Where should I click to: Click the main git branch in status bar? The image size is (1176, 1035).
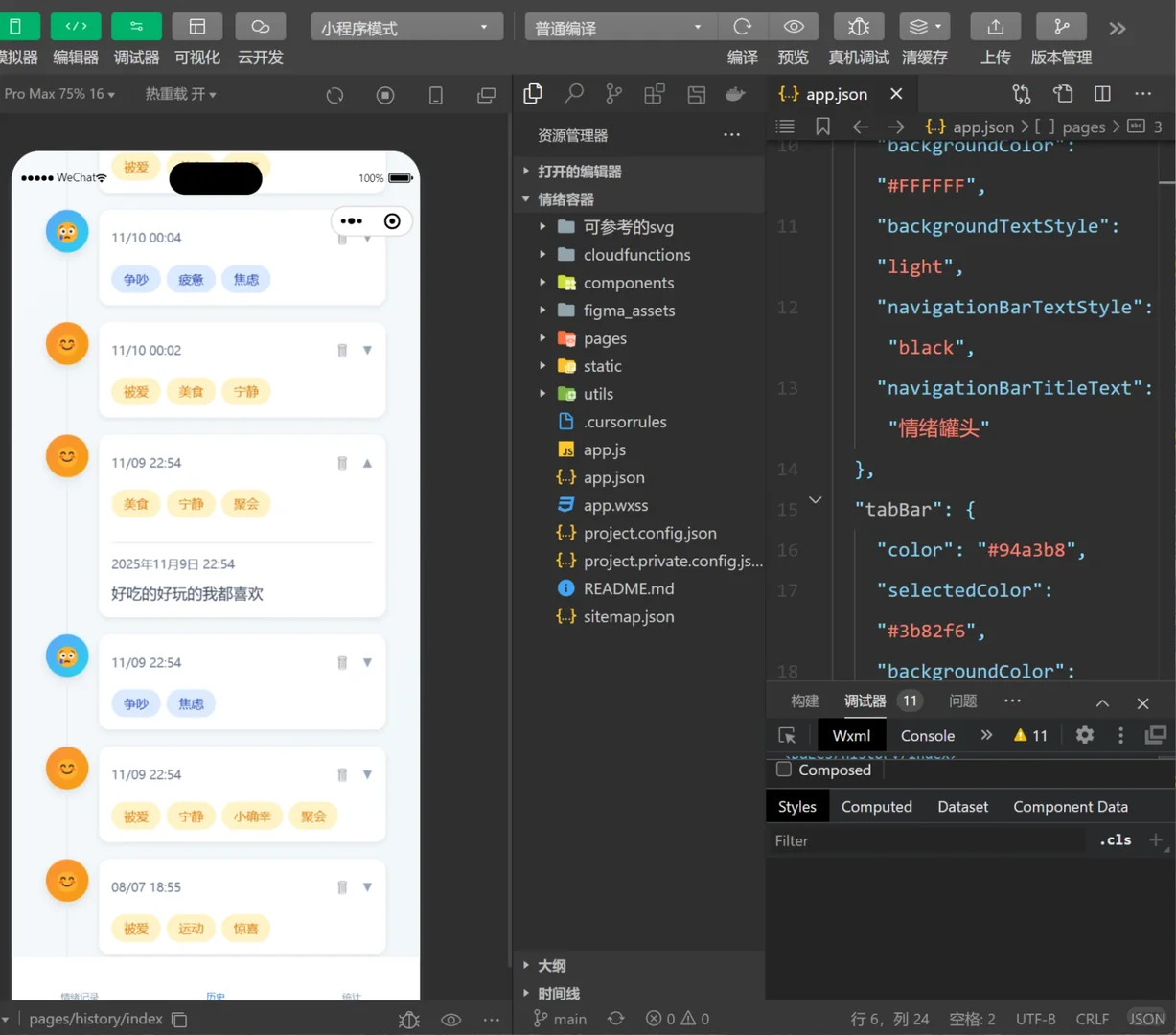click(x=560, y=1020)
